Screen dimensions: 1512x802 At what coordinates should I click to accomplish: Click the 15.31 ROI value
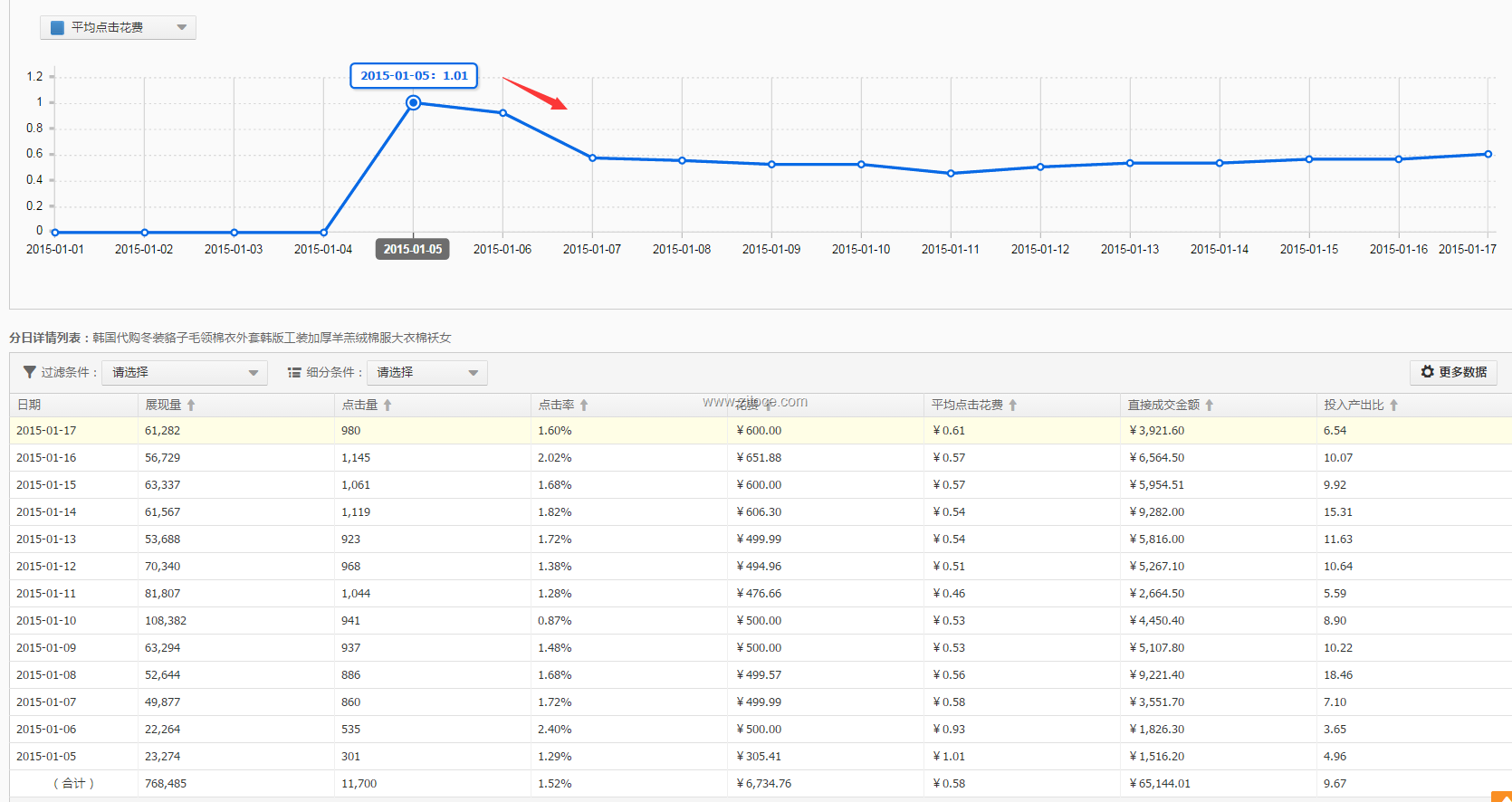point(1338,512)
